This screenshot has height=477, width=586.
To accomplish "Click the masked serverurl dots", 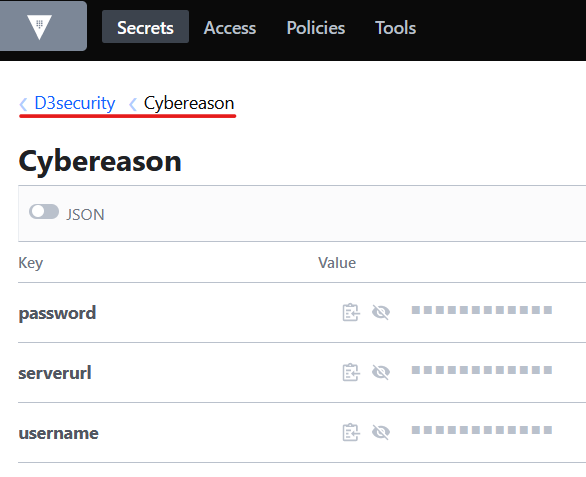I will tap(482, 370).
